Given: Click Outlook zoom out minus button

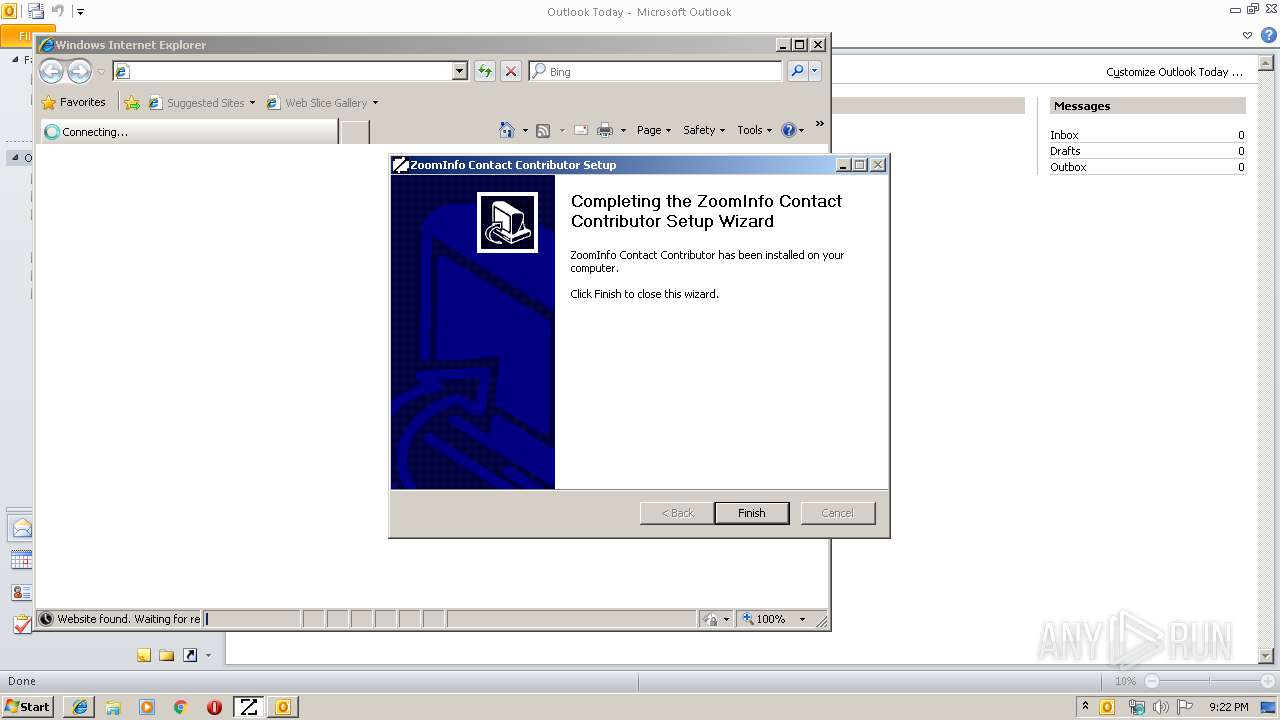Looking at the screenshot, I should click(x=1152, y=681).
